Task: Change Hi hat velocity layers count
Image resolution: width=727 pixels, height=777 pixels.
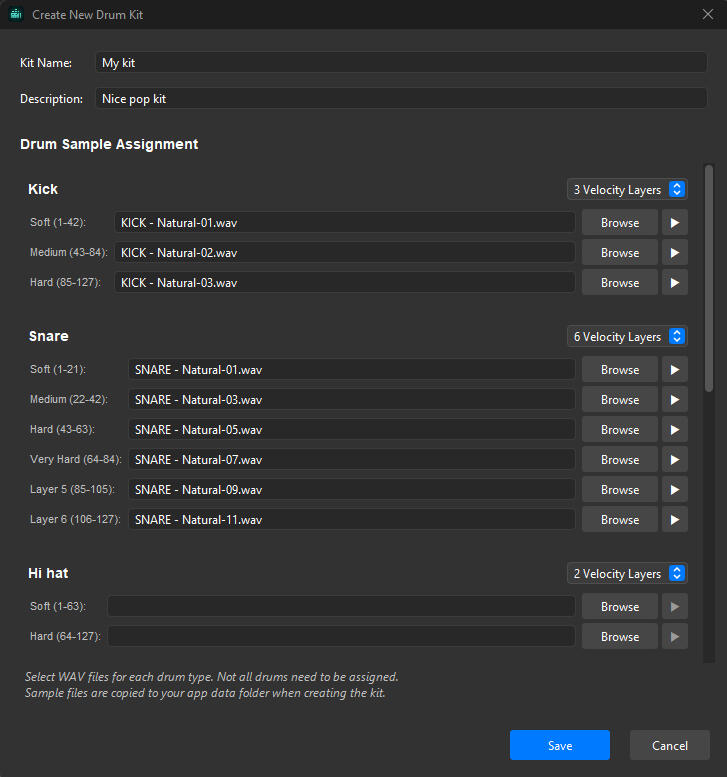Action: pos(626,574)
